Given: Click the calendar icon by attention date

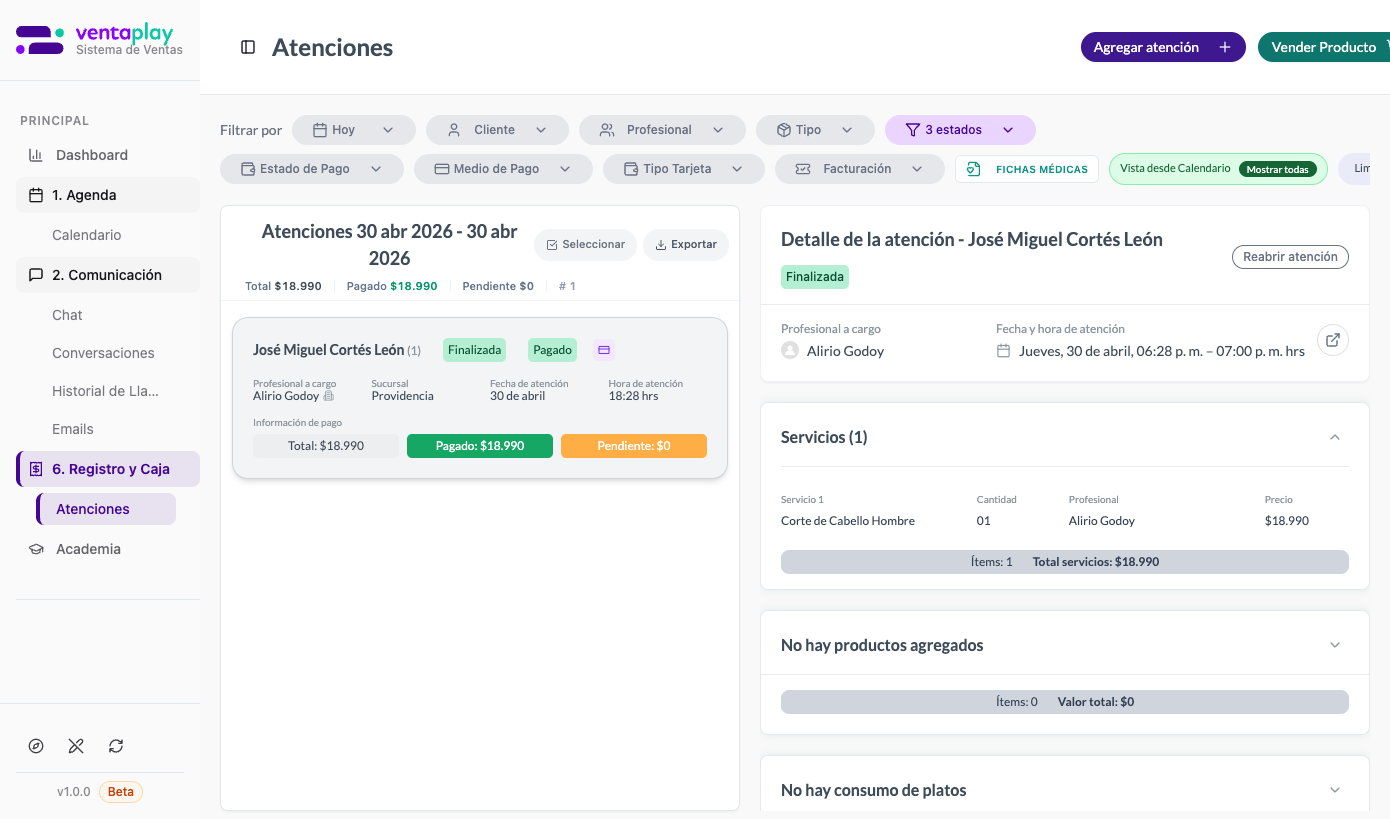Looking at the screenshot, I should pos(1004,351).
